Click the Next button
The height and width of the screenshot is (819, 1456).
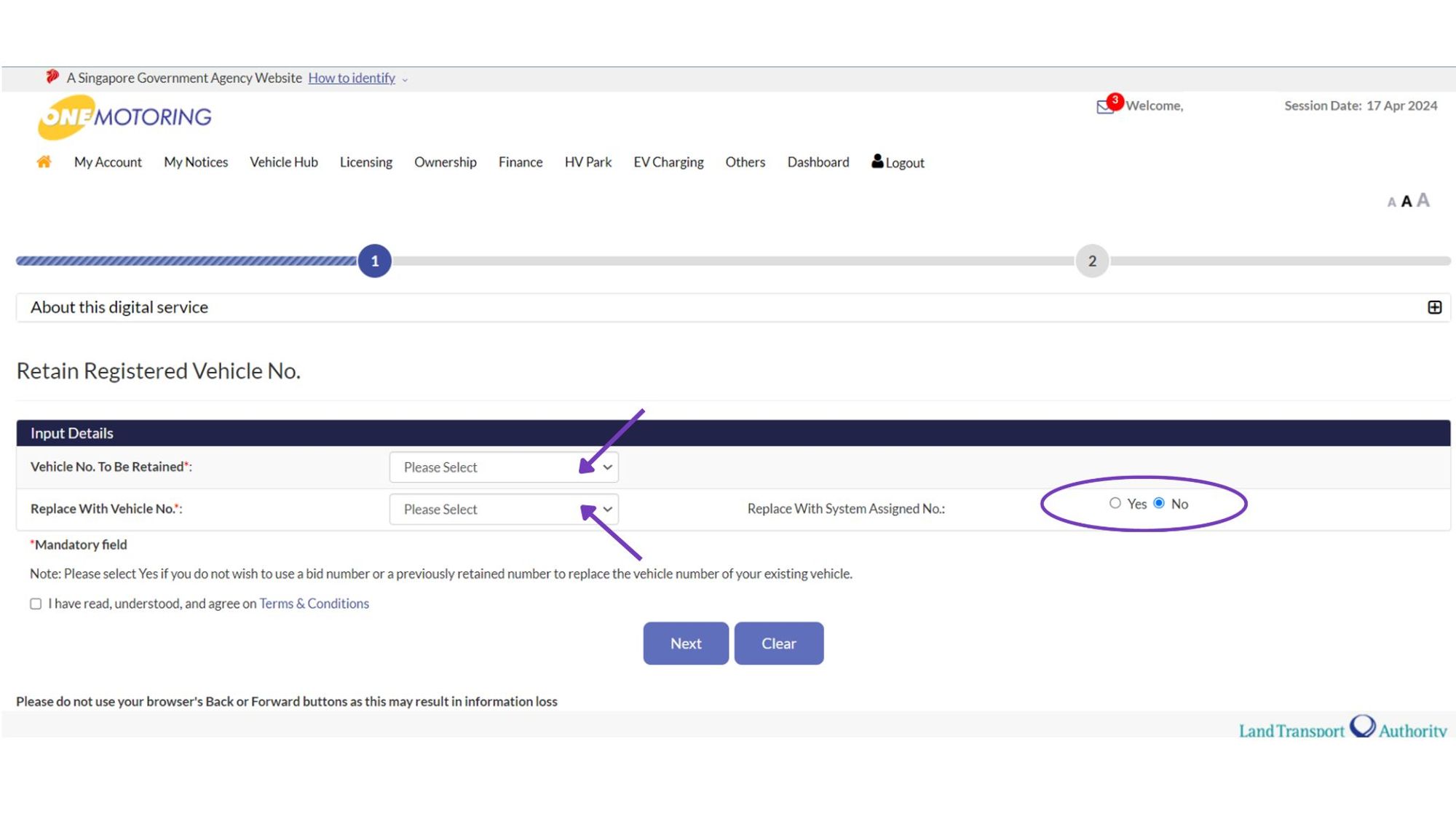(685, 643)
